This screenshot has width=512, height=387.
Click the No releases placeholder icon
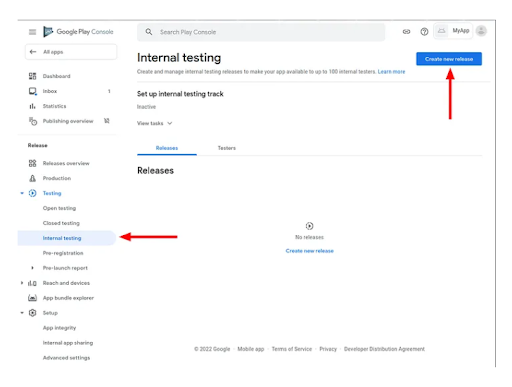[309, 226]
